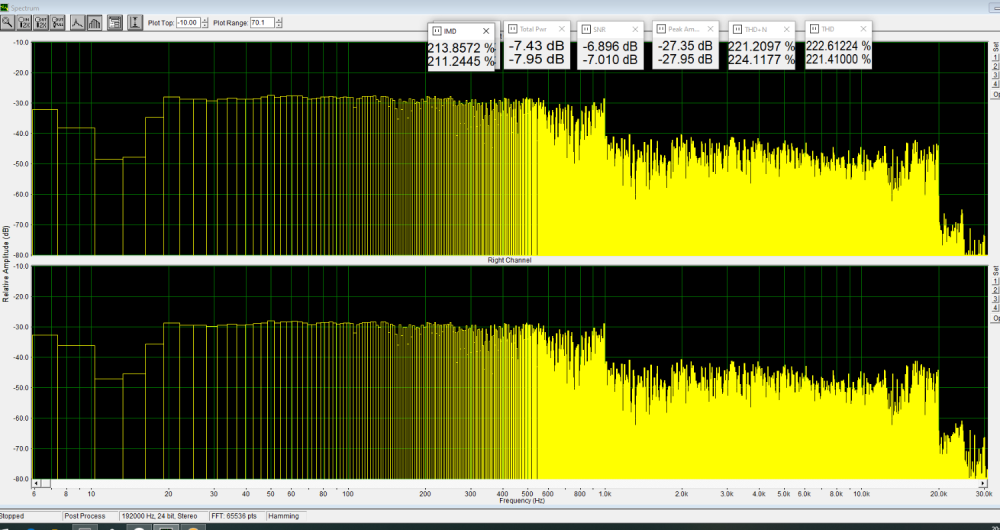Click the zoom out full icon
The height and width of the screenshot is (530, 1000).
point(58,21)
